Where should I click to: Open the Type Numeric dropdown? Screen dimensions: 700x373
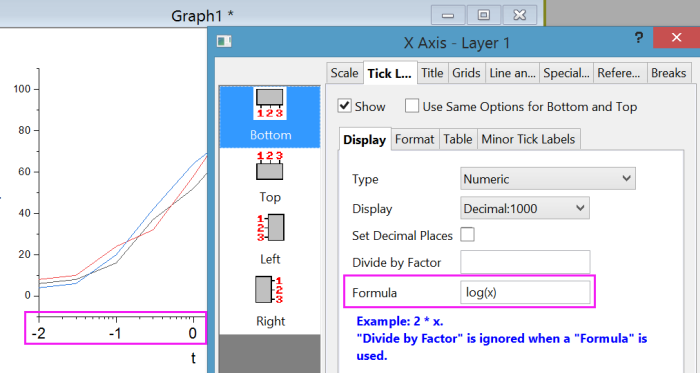coord(548,179)
